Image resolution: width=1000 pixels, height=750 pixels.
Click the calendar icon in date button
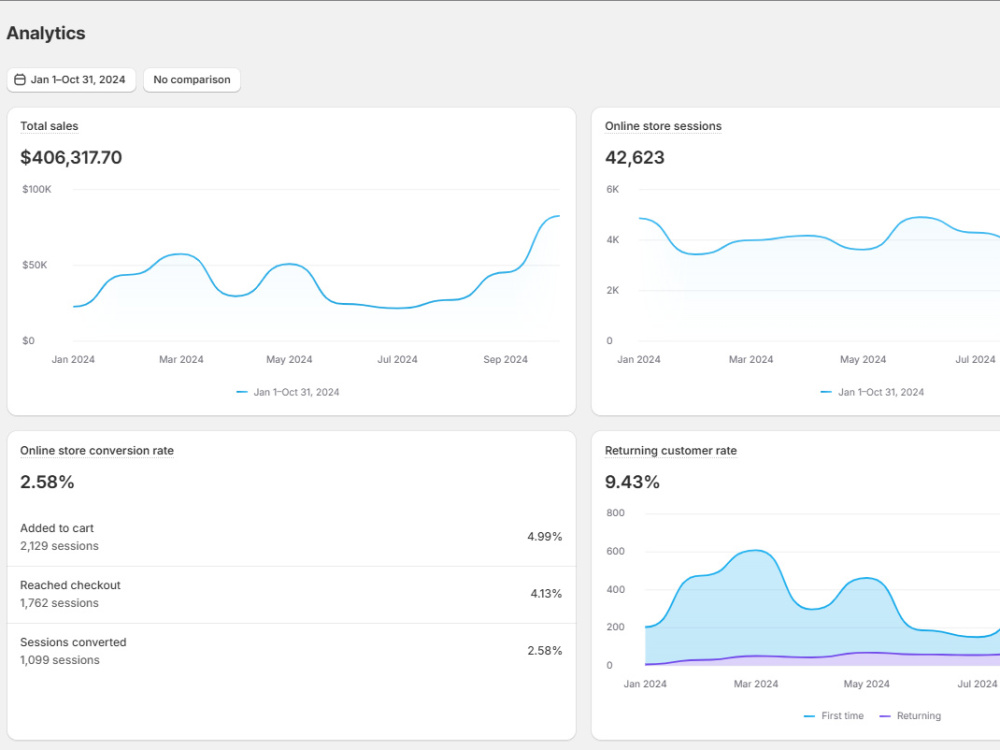coord(20,80)
